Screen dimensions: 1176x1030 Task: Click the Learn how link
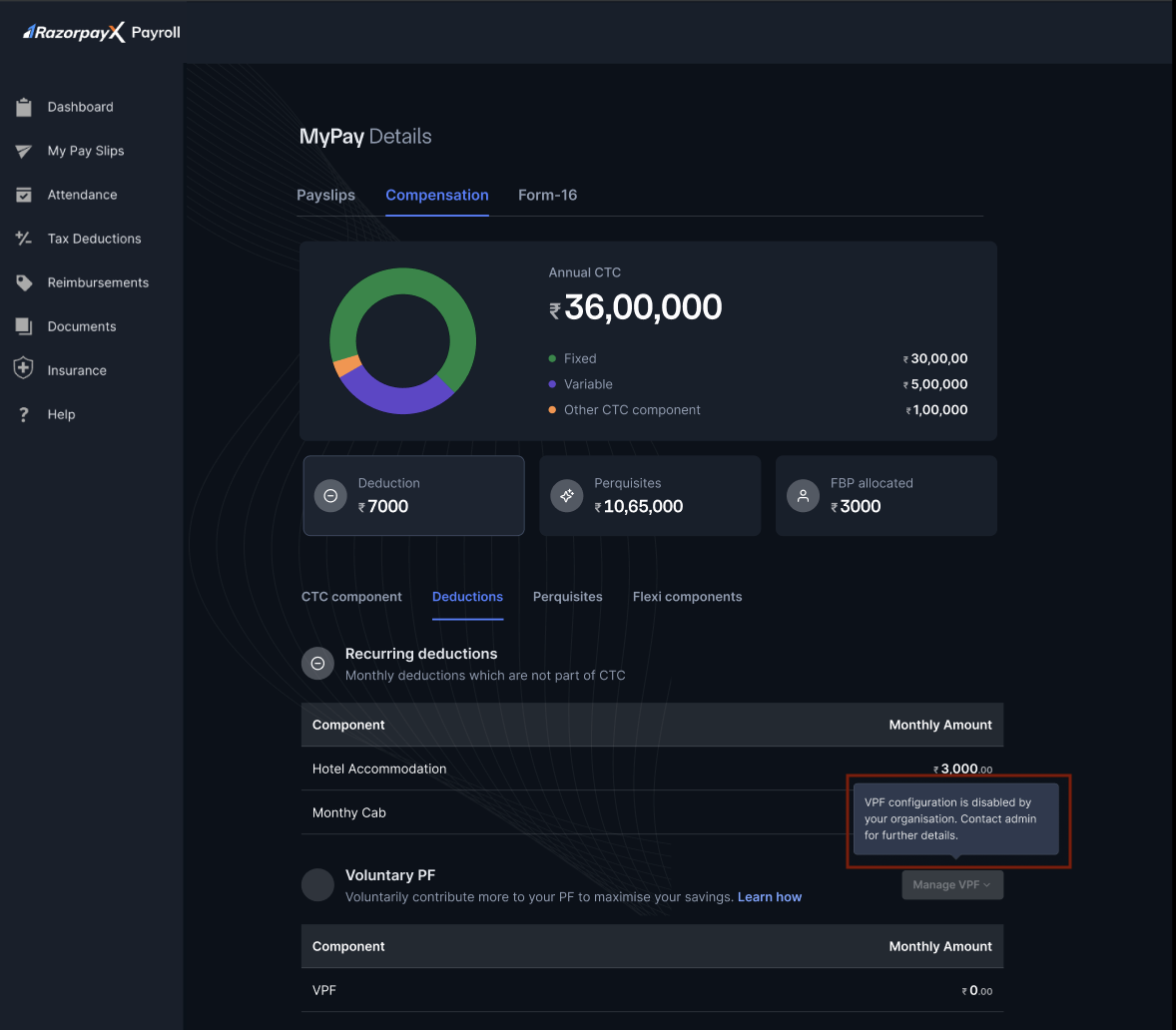tap(769, 897)
